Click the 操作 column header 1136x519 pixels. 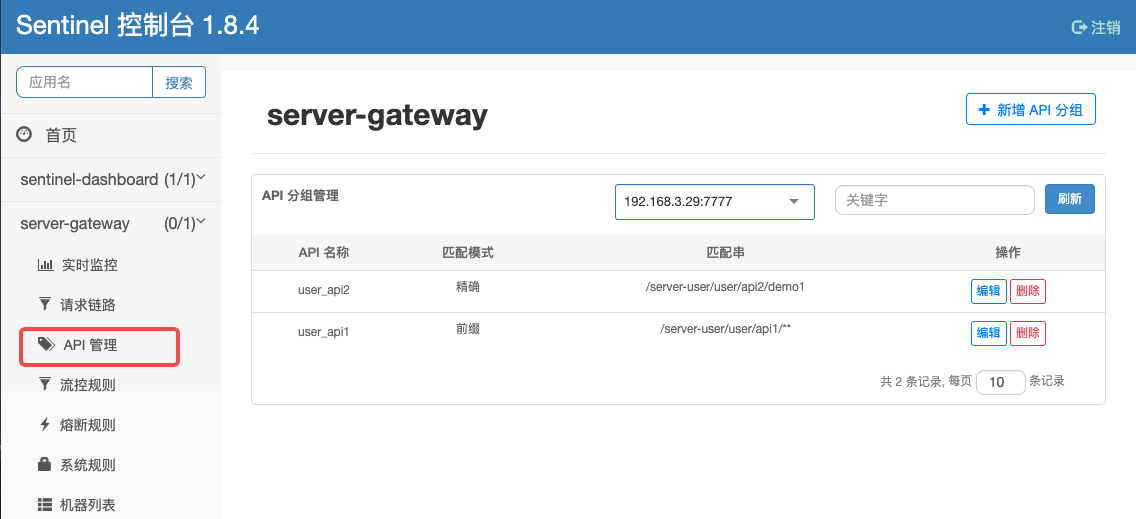point(1008,252)
